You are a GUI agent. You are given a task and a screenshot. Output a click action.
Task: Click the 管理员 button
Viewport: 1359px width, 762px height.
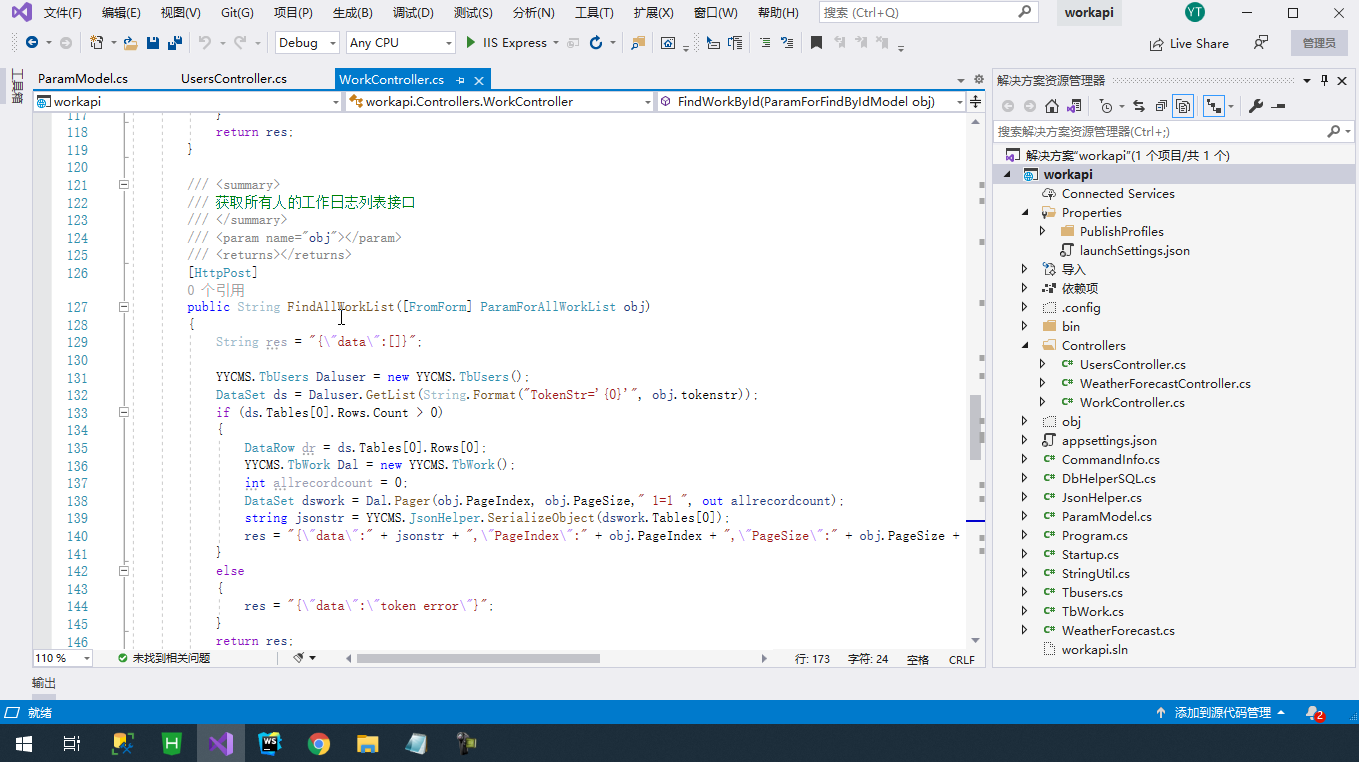click(1319, 43)
